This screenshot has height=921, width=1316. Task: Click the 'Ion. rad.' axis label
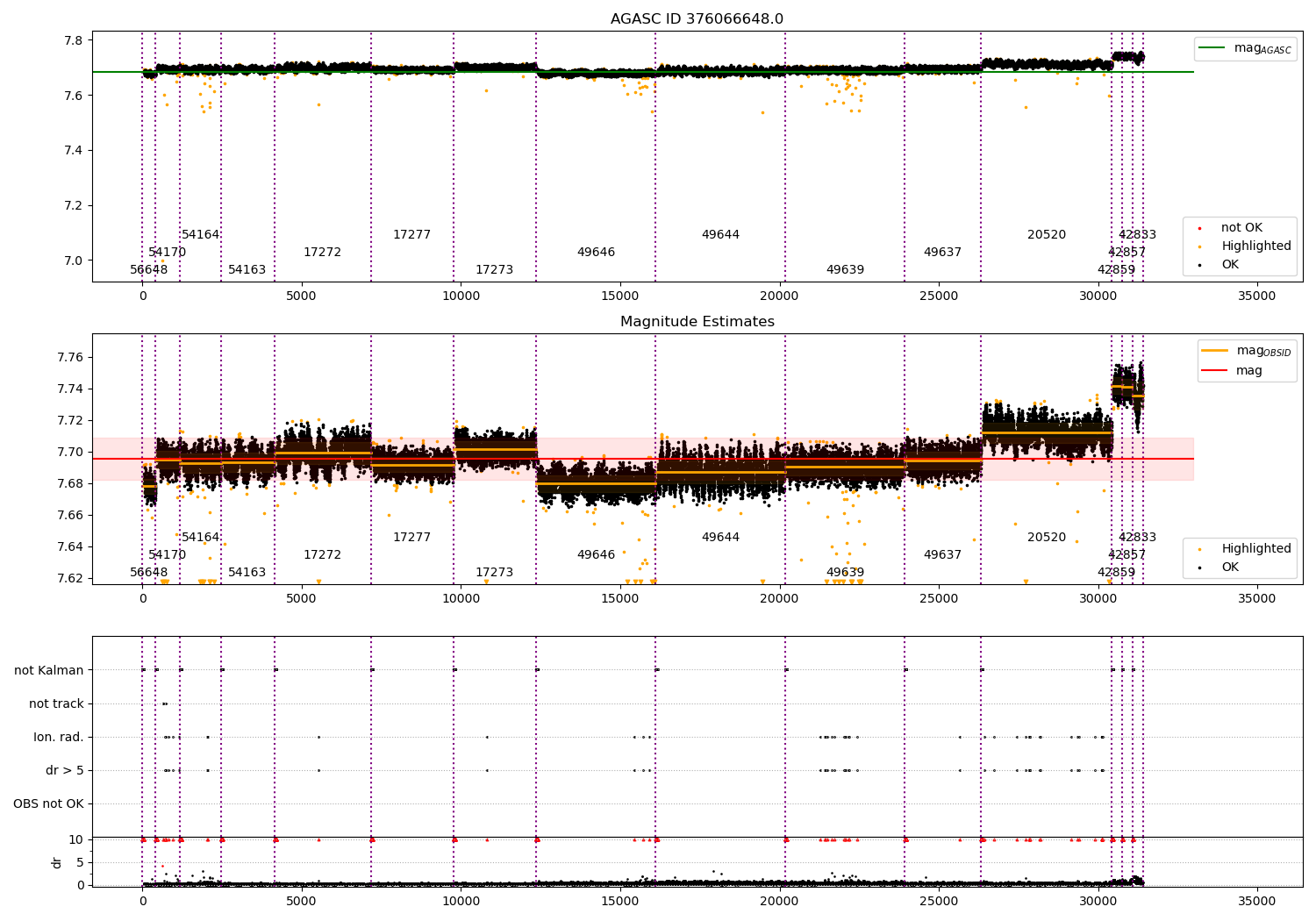pyautogui.click(x=59, y=737)
